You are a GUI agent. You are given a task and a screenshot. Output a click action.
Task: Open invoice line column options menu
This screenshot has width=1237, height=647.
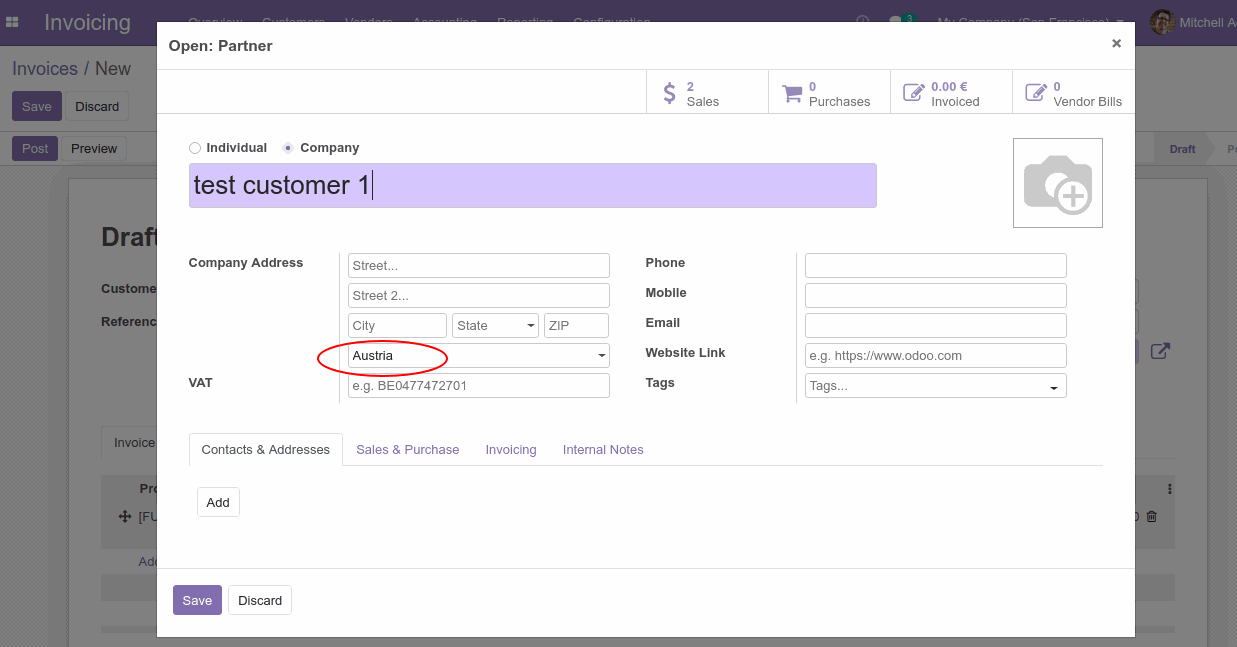click(1169, 489)
